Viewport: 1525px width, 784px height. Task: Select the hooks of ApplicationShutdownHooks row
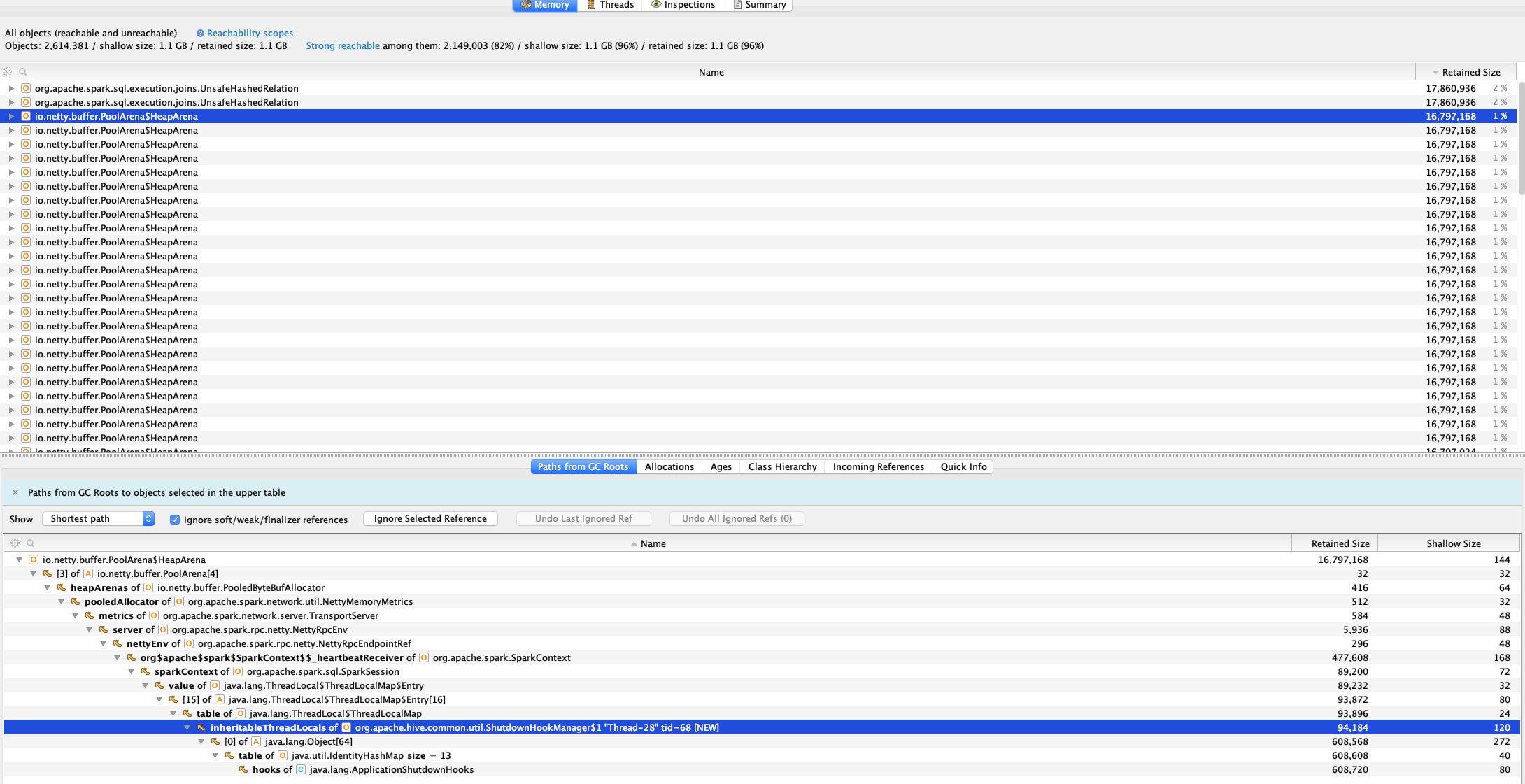761,769
